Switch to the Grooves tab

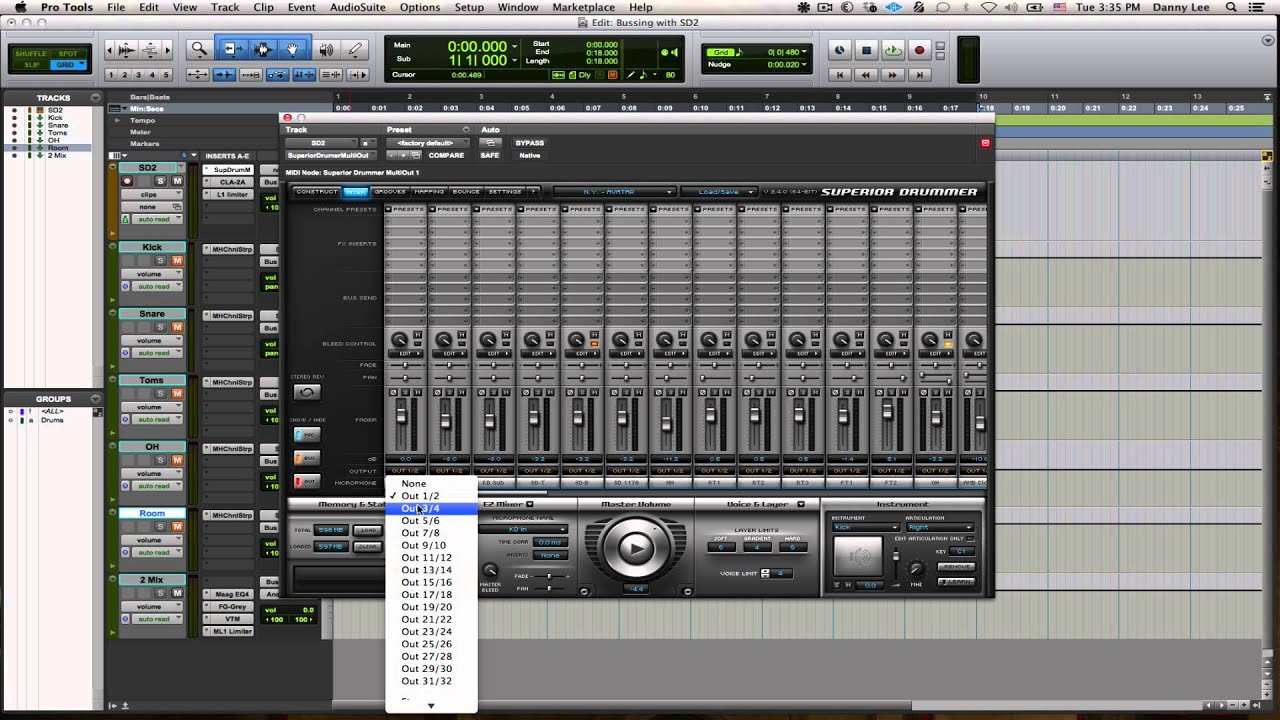(x=390, y=192)
